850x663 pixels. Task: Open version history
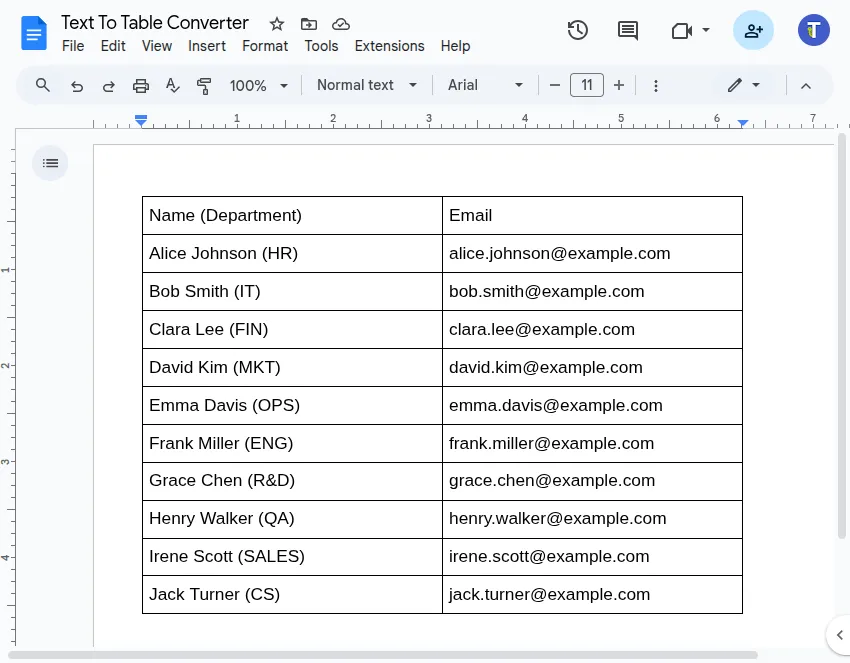[578, 30]
